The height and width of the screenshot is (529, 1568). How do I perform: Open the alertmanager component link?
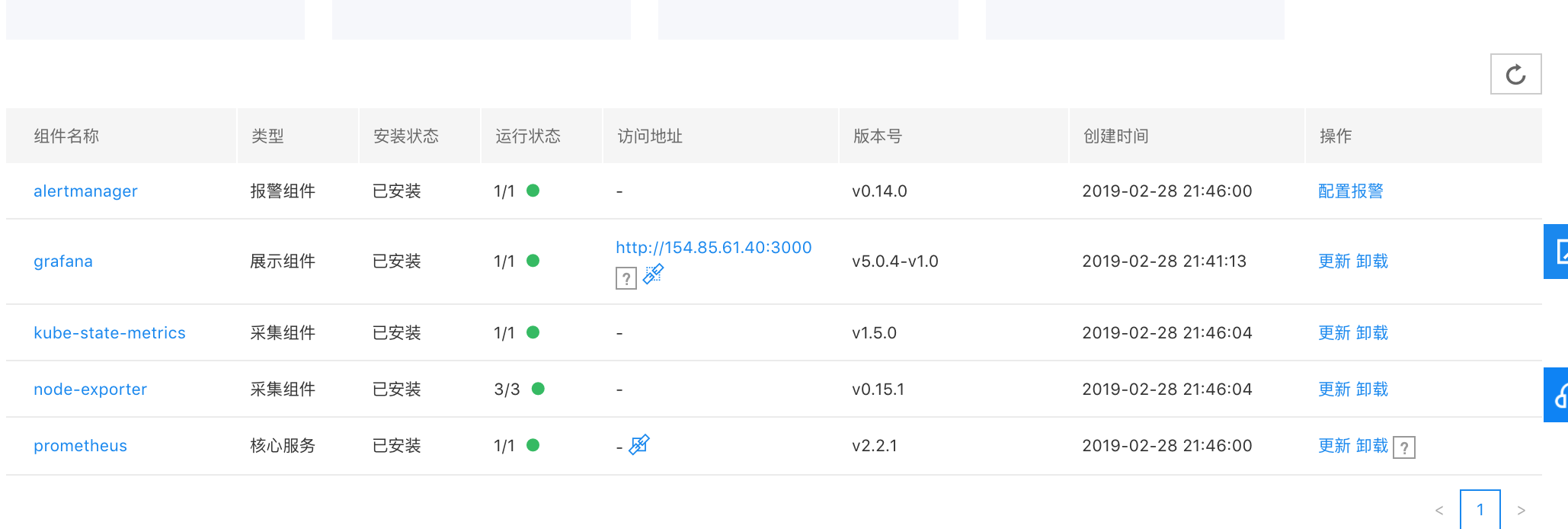(x=85, y=191)
